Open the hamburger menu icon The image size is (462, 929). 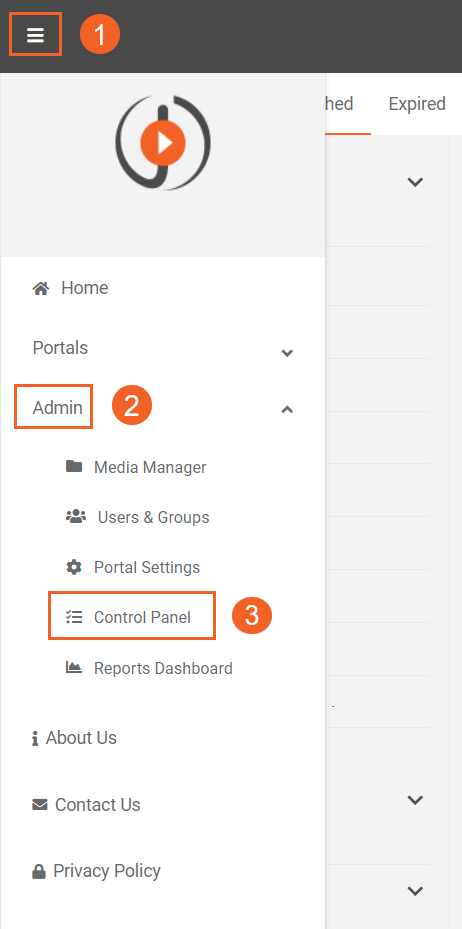point(36,35)
